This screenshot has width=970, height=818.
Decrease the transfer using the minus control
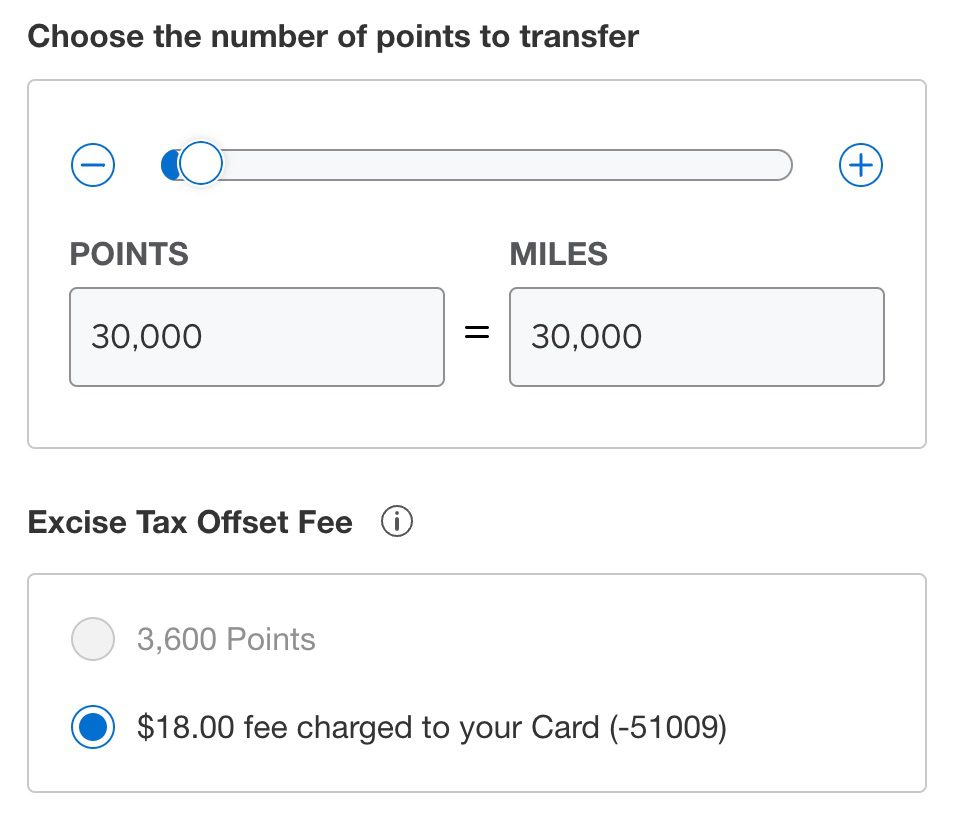click(x=92, y=165)
